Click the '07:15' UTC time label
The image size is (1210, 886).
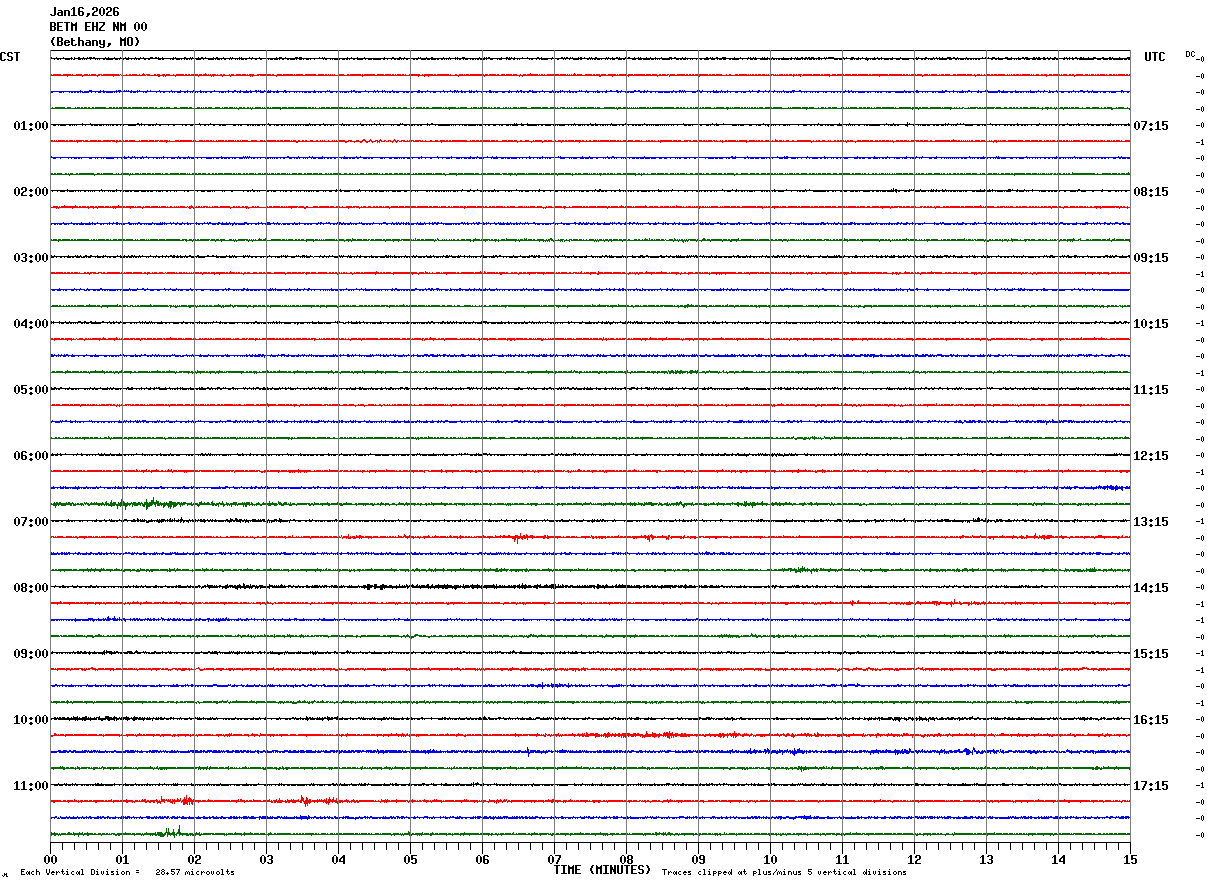click(x=1150, y=126)
